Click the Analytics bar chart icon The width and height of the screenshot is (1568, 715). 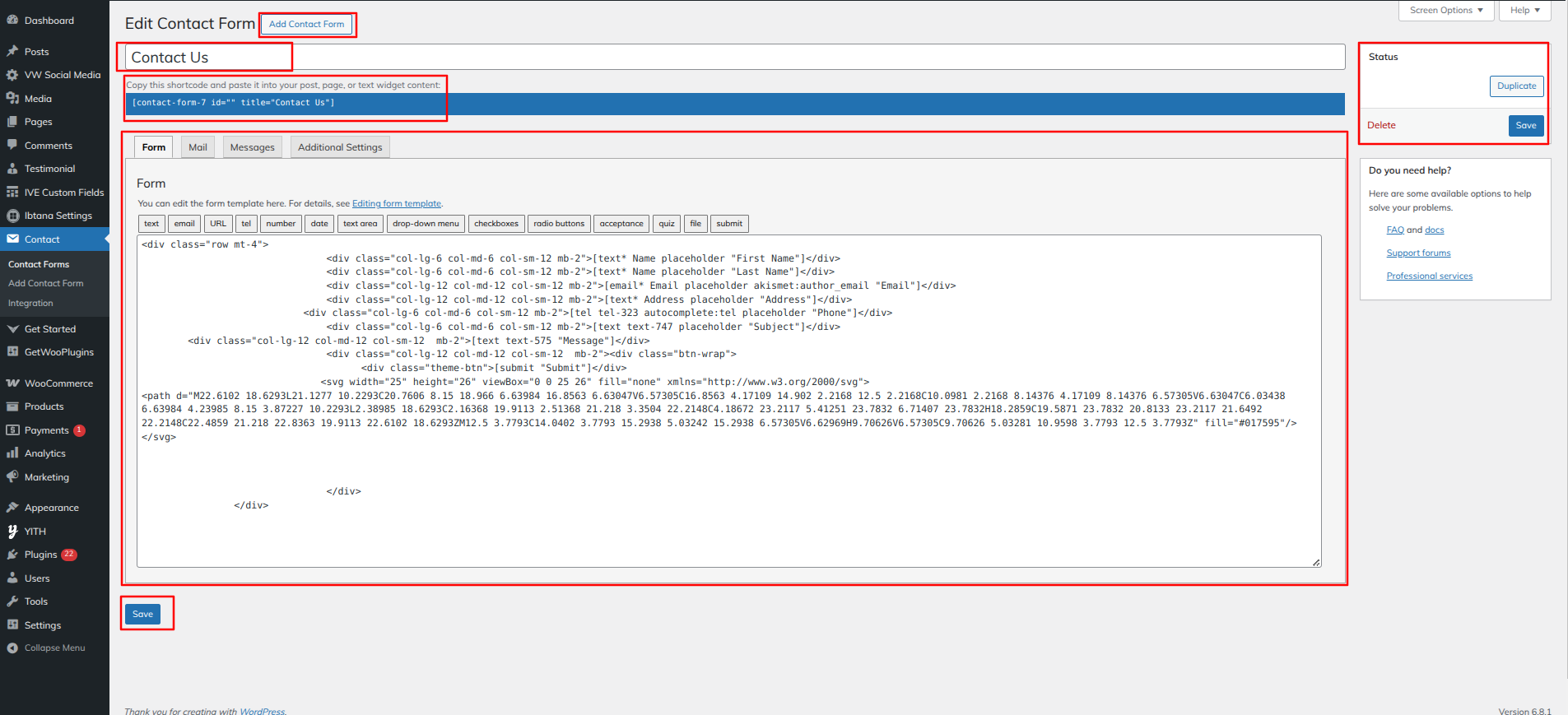(x=12, y=453)
